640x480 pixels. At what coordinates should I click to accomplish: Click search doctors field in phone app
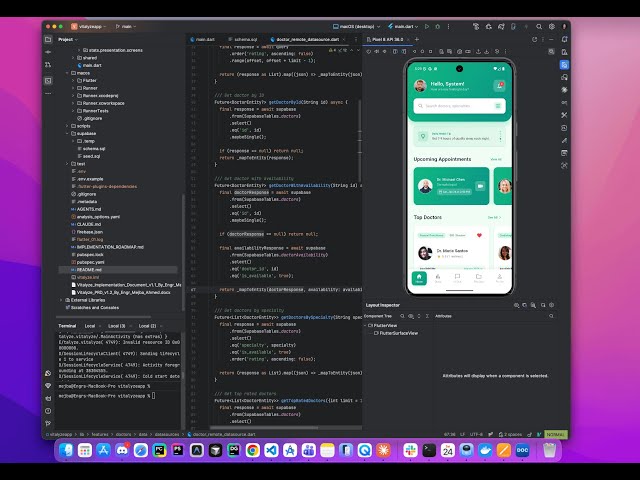459,106
